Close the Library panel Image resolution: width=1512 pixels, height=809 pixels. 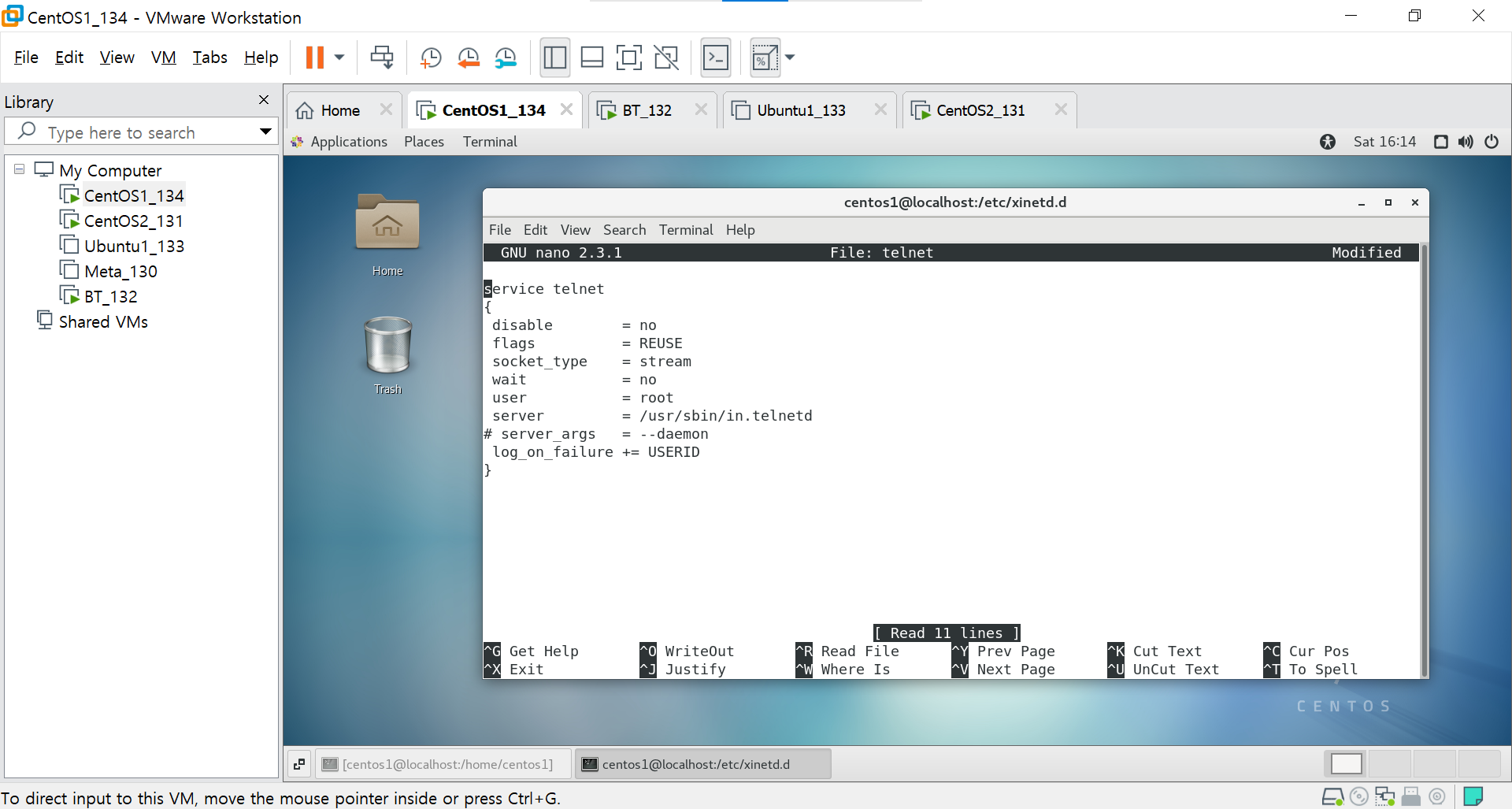point(264,100)
